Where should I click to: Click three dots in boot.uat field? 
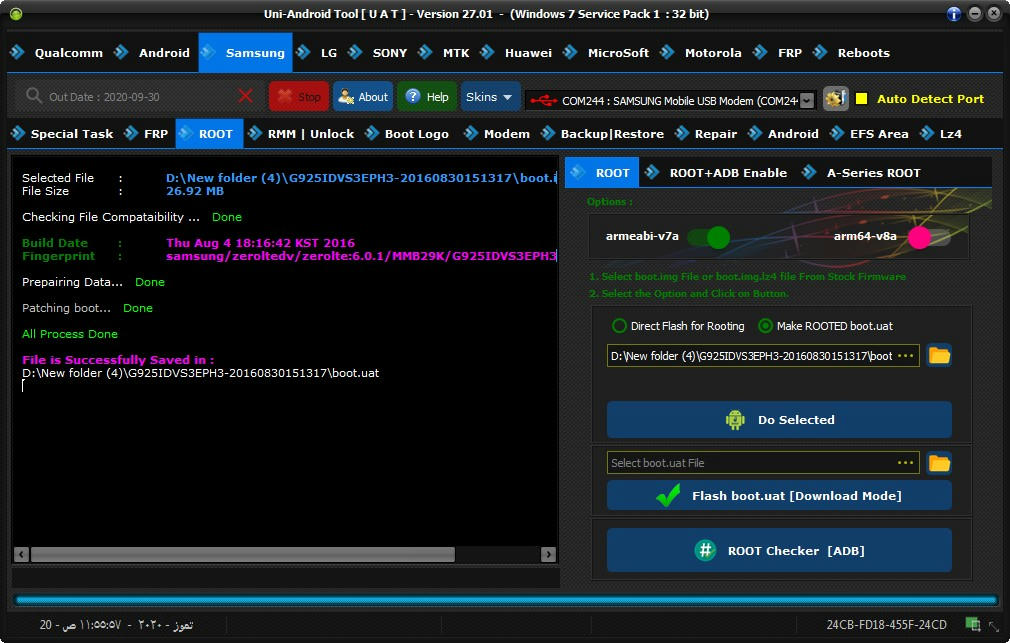(x=906, y=463)
